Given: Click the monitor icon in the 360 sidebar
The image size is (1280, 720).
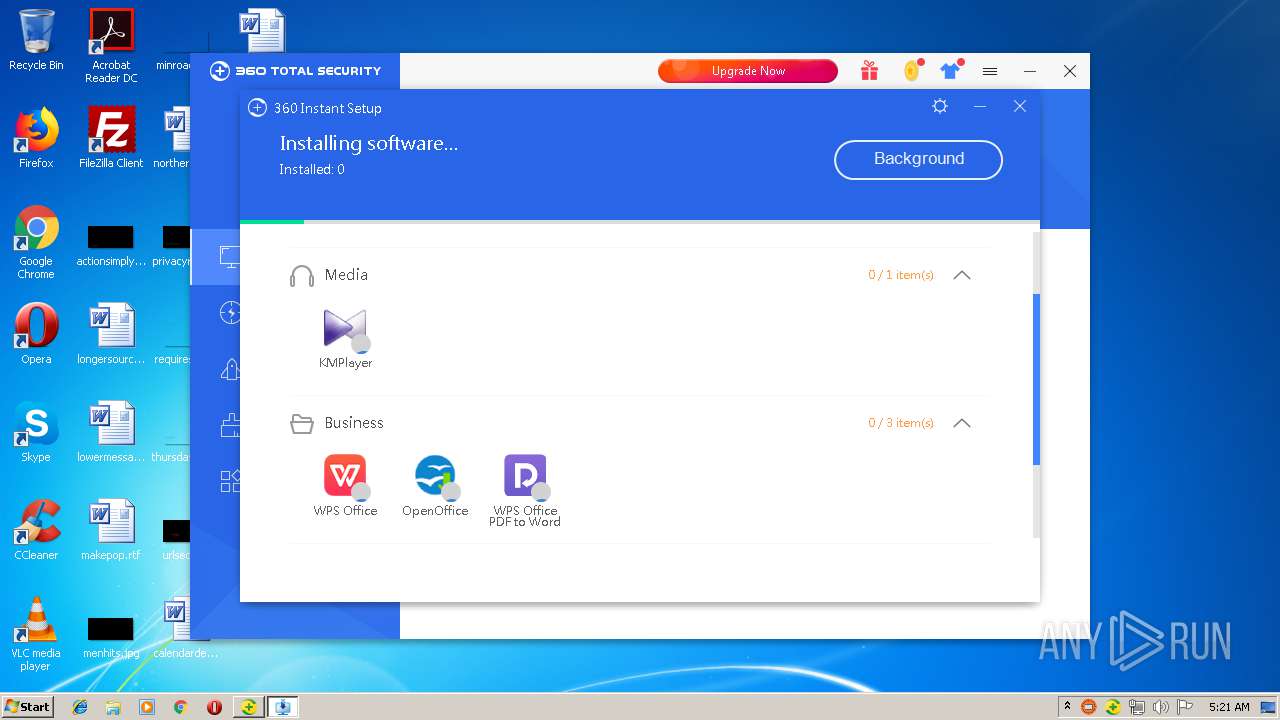Looking at the screenshot, I should pyautogui.click(x=229, y=257).
